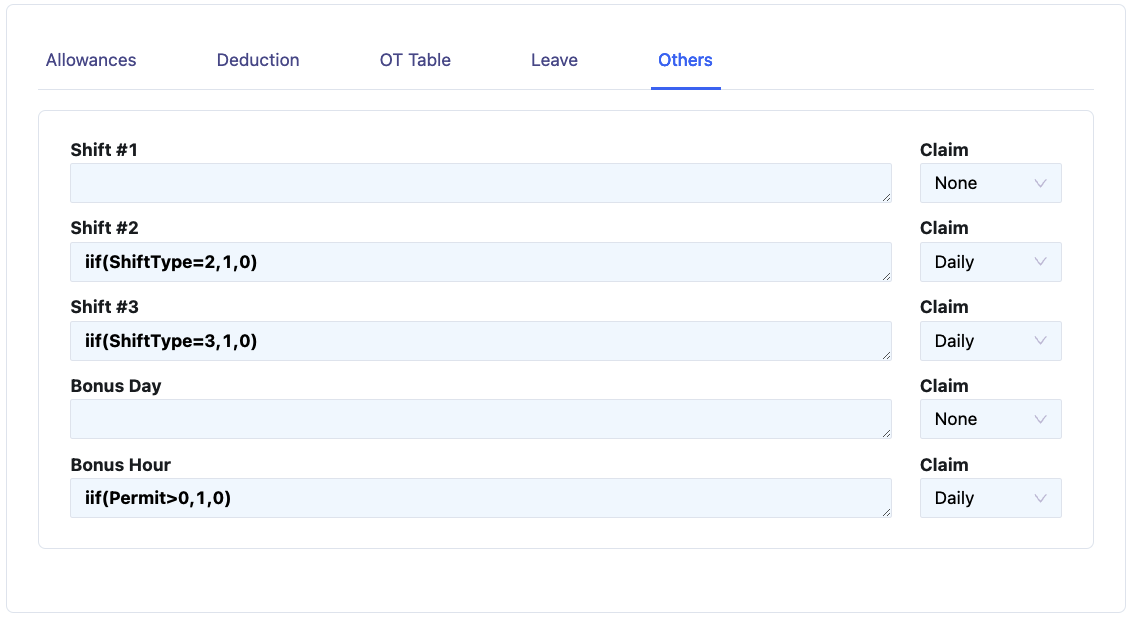The height and width of the screenshot is (619, 1131).
Task: Open the Shift #1 Claim dropdown
Action: pyautogui.click(x=990, y=184)
